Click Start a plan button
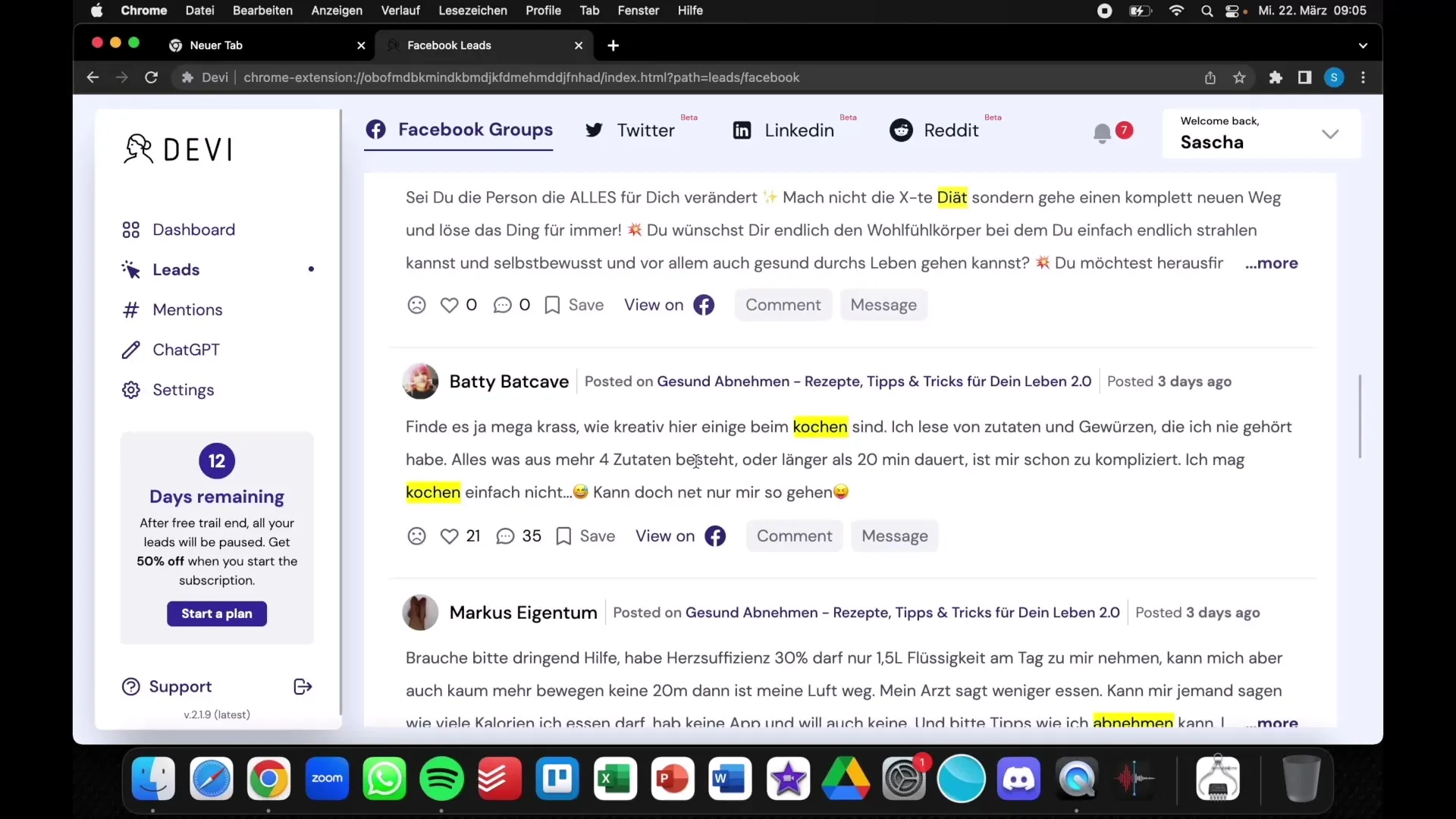The height and width of the screenshot is (819, 1456). [x=217, y=613]
